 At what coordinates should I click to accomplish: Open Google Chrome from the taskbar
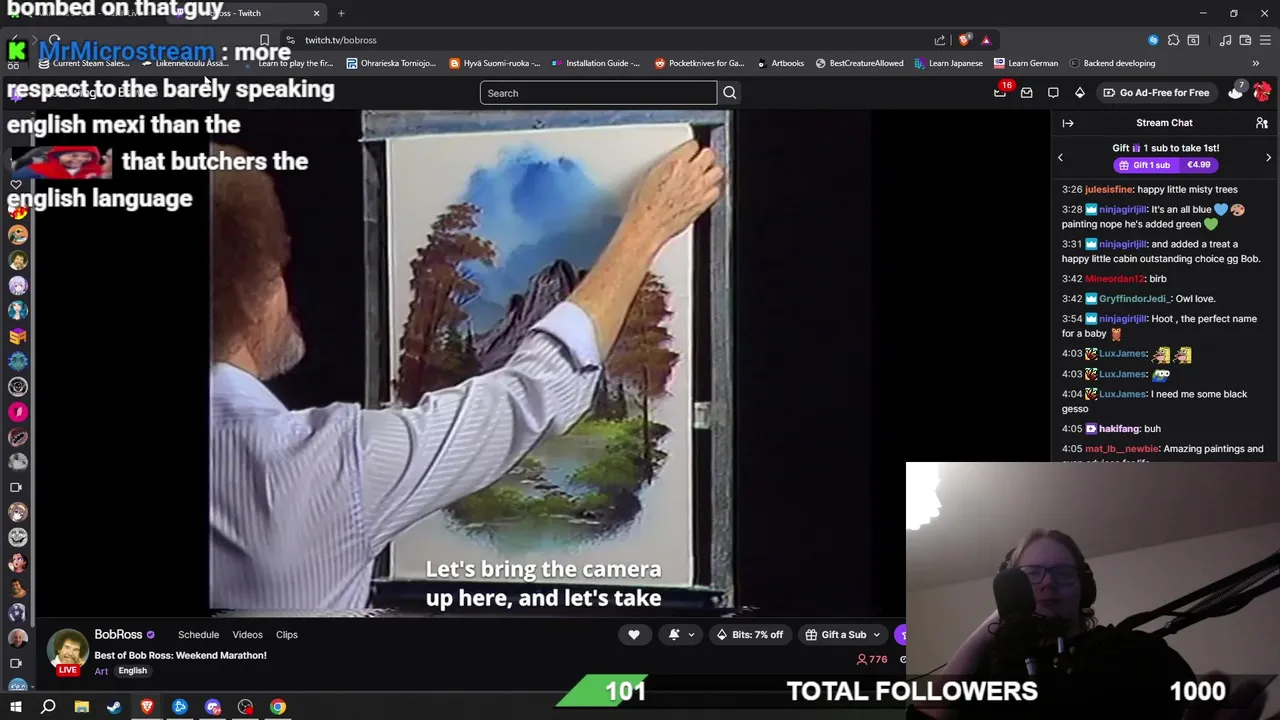point(278,707)
